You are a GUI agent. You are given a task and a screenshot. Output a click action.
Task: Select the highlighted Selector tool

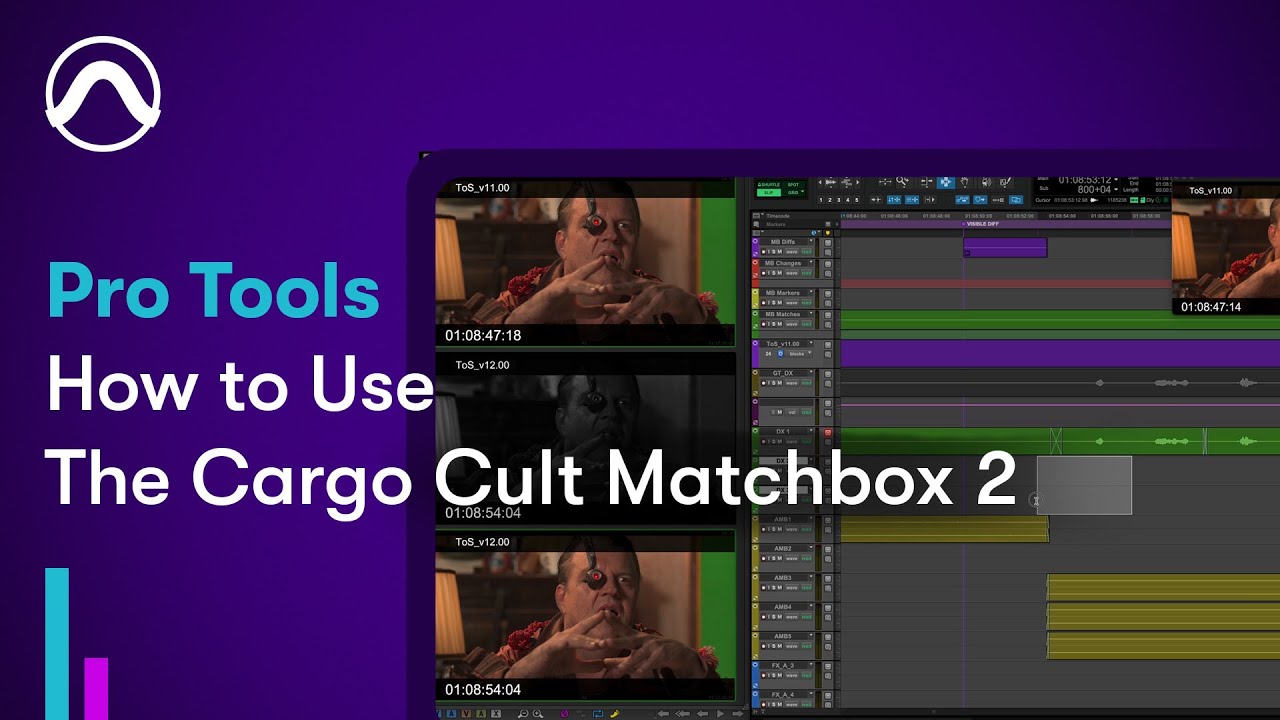(946, 182)
